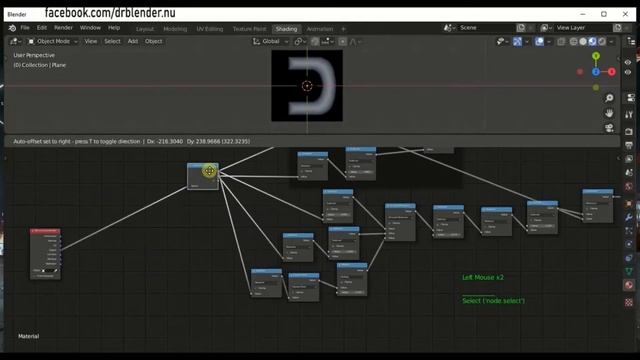Open the File menu

(25, 28)
